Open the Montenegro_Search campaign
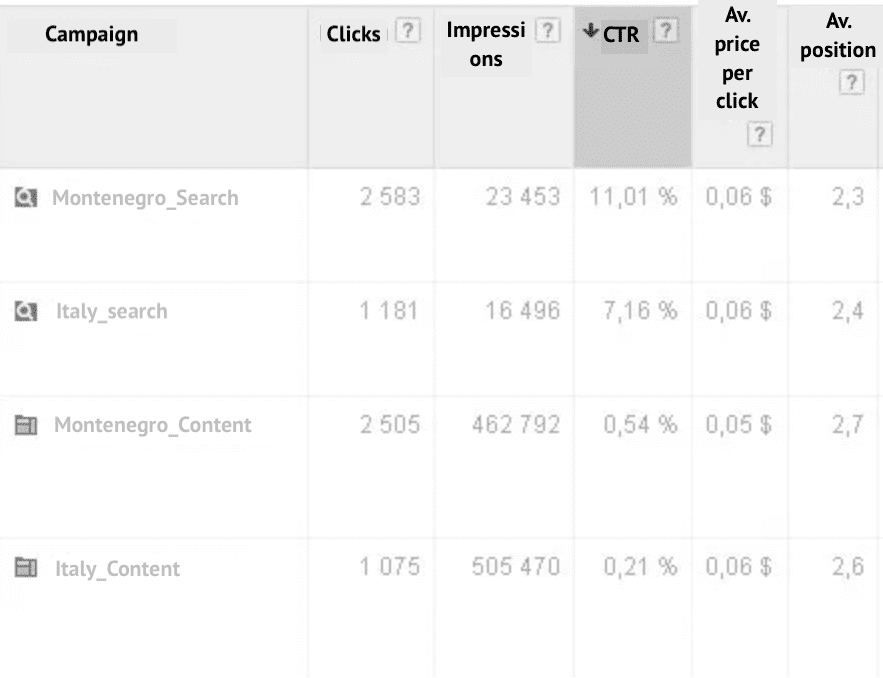This screenshot has height=678, width=883. tap(147, 197)
